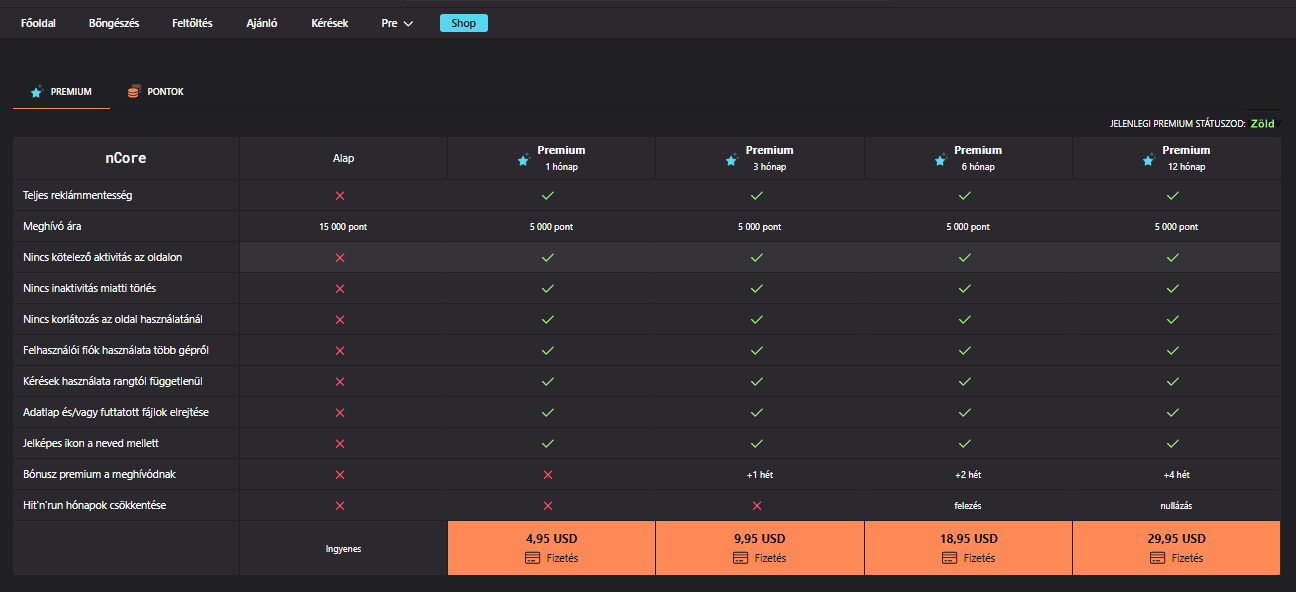Viewport: 1296px width, 592px height.
Task: Click red X for Jelképes ikon in Alap column
Action: [340, 444]
